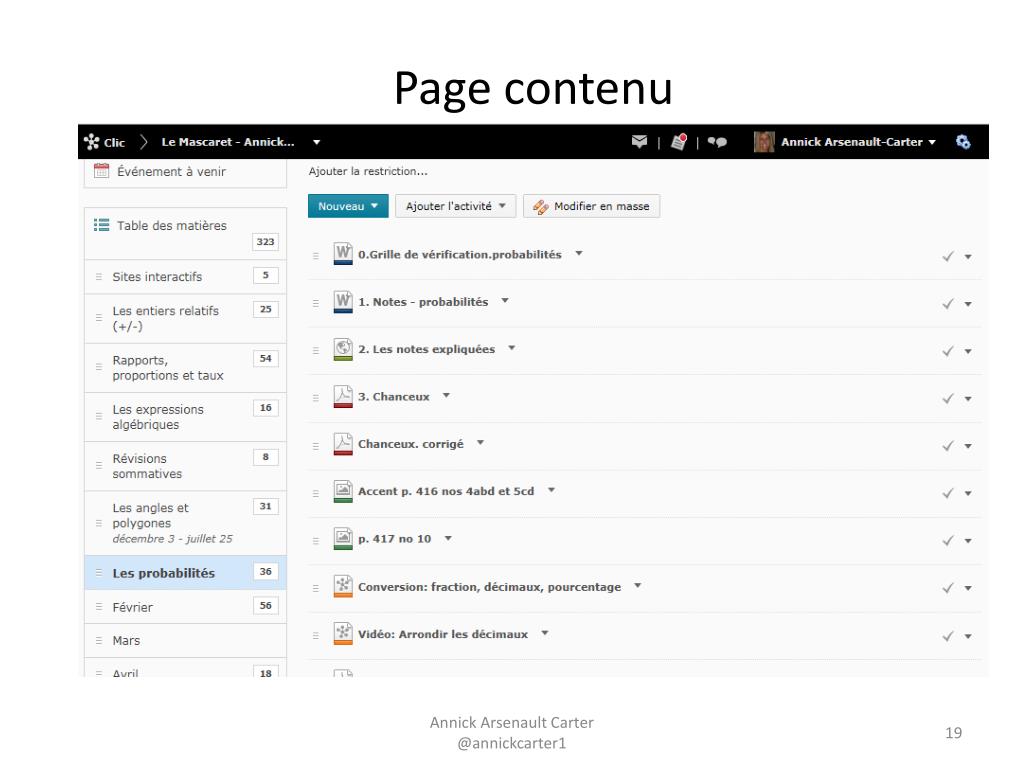1024x768 pixels.
Task: Expand the arrow next to 1. Notes - probabilités title
Action: pyautogui.click(x=505, y=301)
